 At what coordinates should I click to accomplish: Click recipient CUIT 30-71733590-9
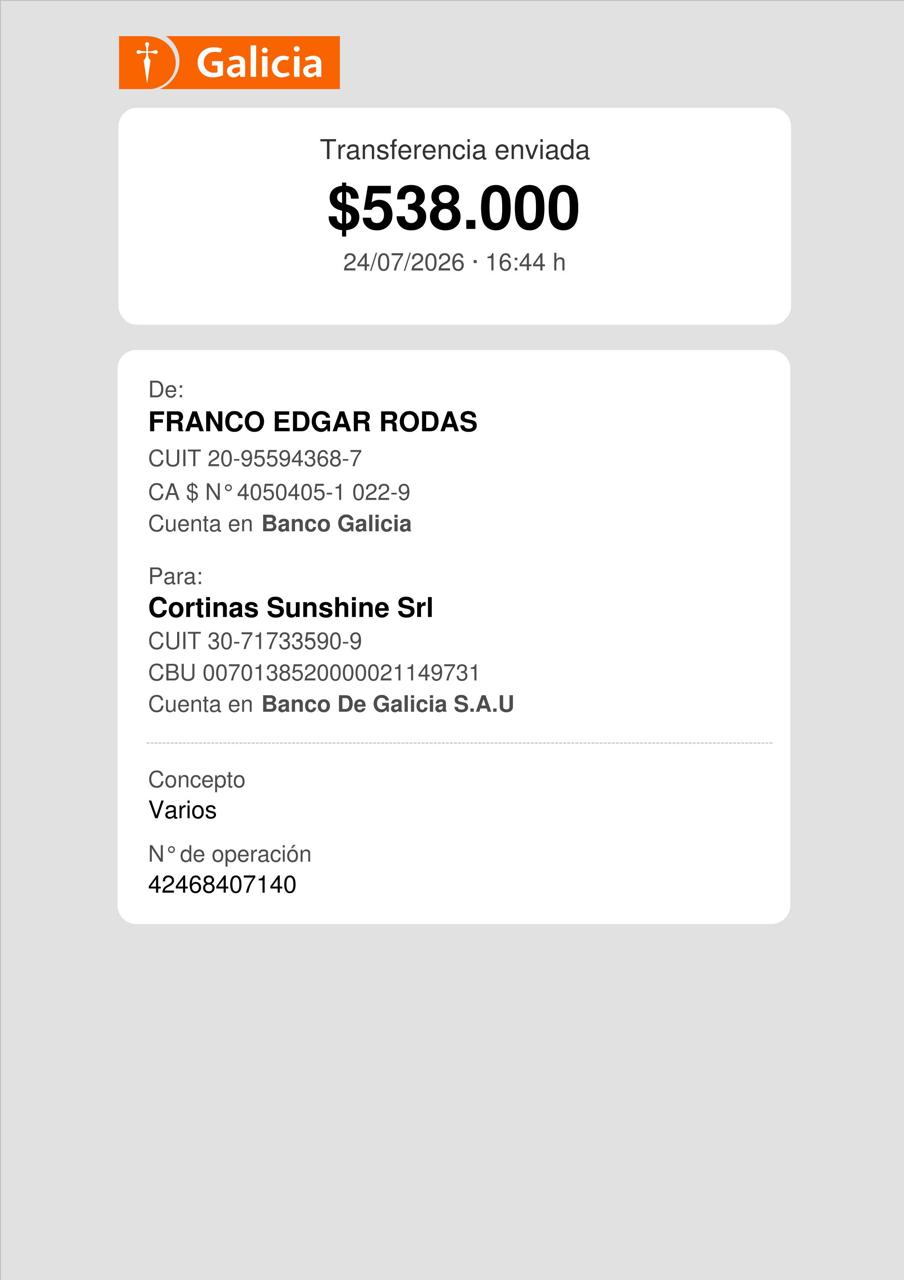[255, 641]
